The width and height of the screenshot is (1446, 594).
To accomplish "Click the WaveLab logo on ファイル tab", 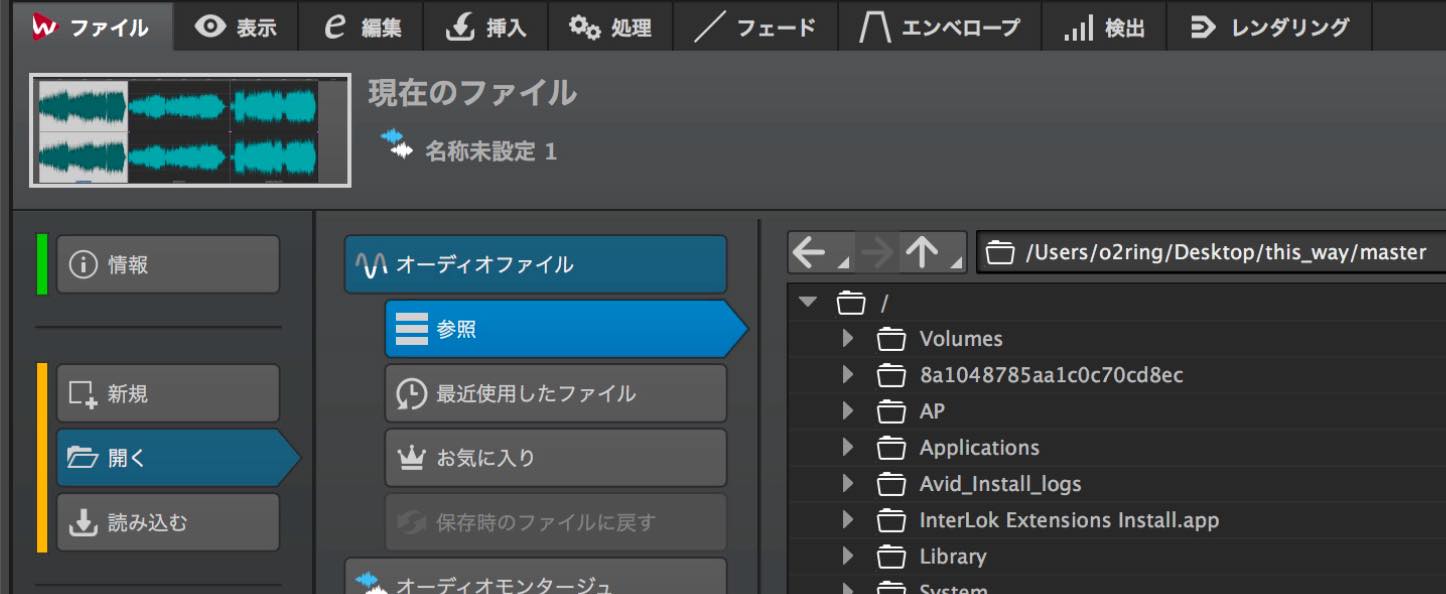I will click(44, 27).
